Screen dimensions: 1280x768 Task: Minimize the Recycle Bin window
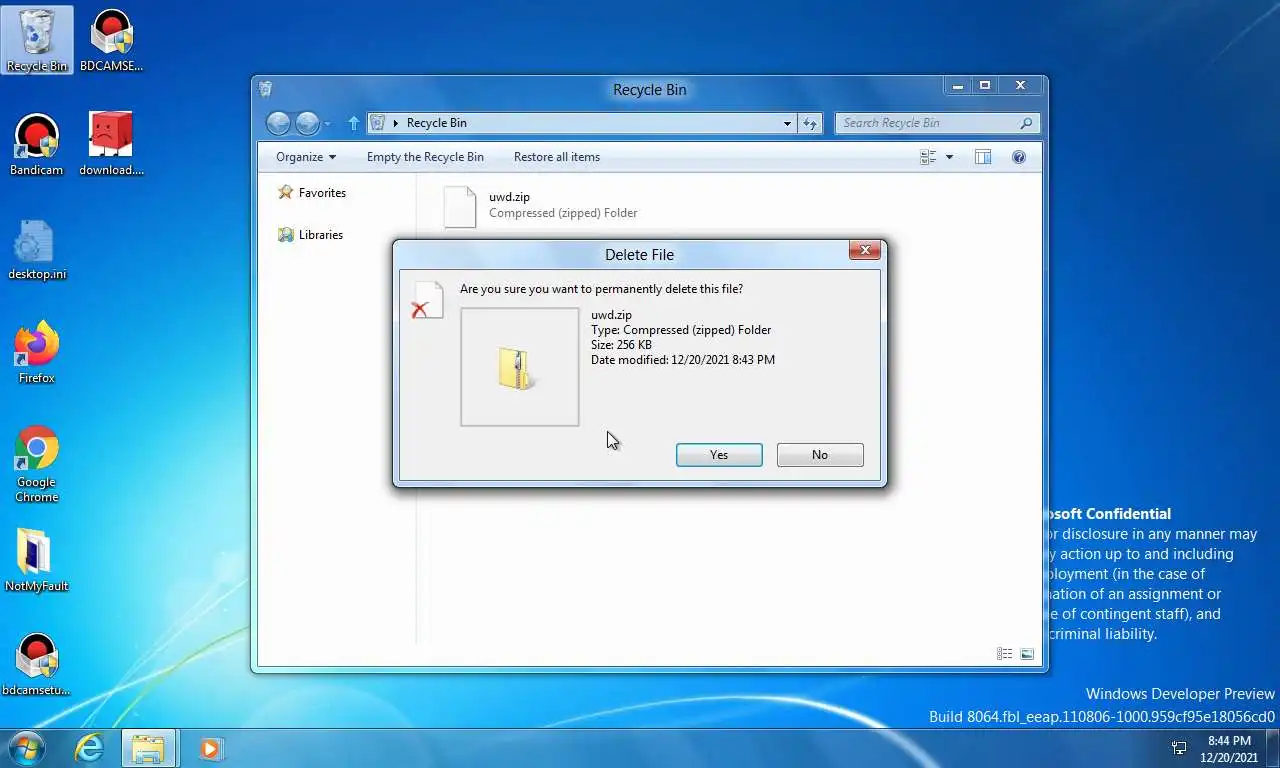958,86
